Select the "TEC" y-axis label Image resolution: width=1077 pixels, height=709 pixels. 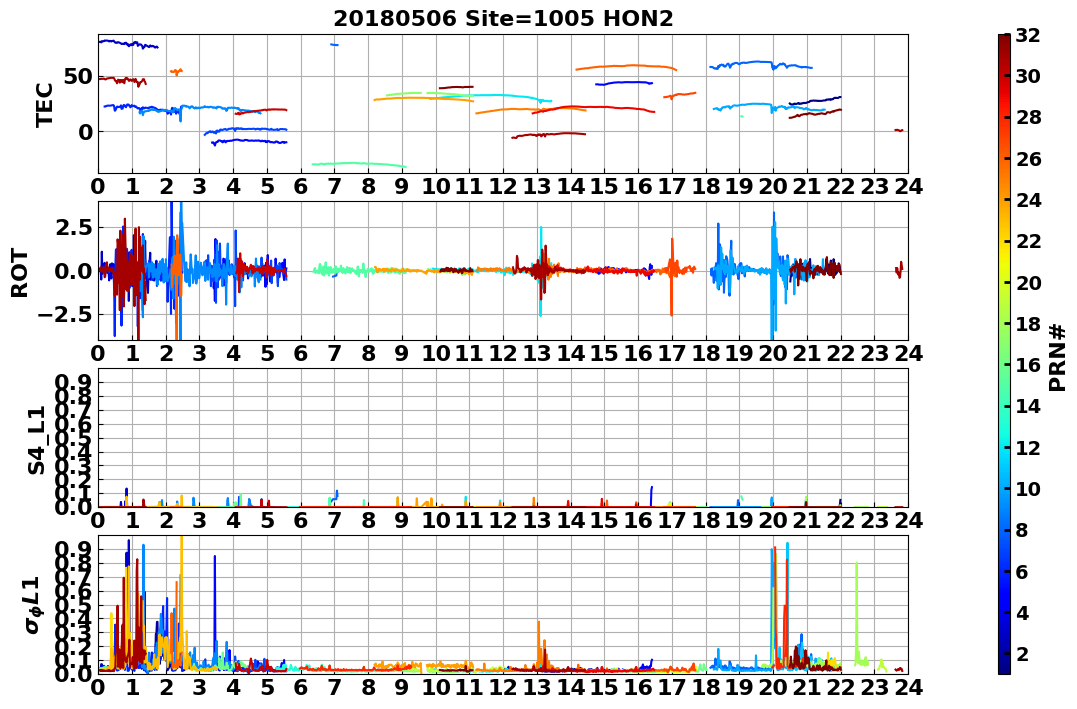click(x=45, y=104)
